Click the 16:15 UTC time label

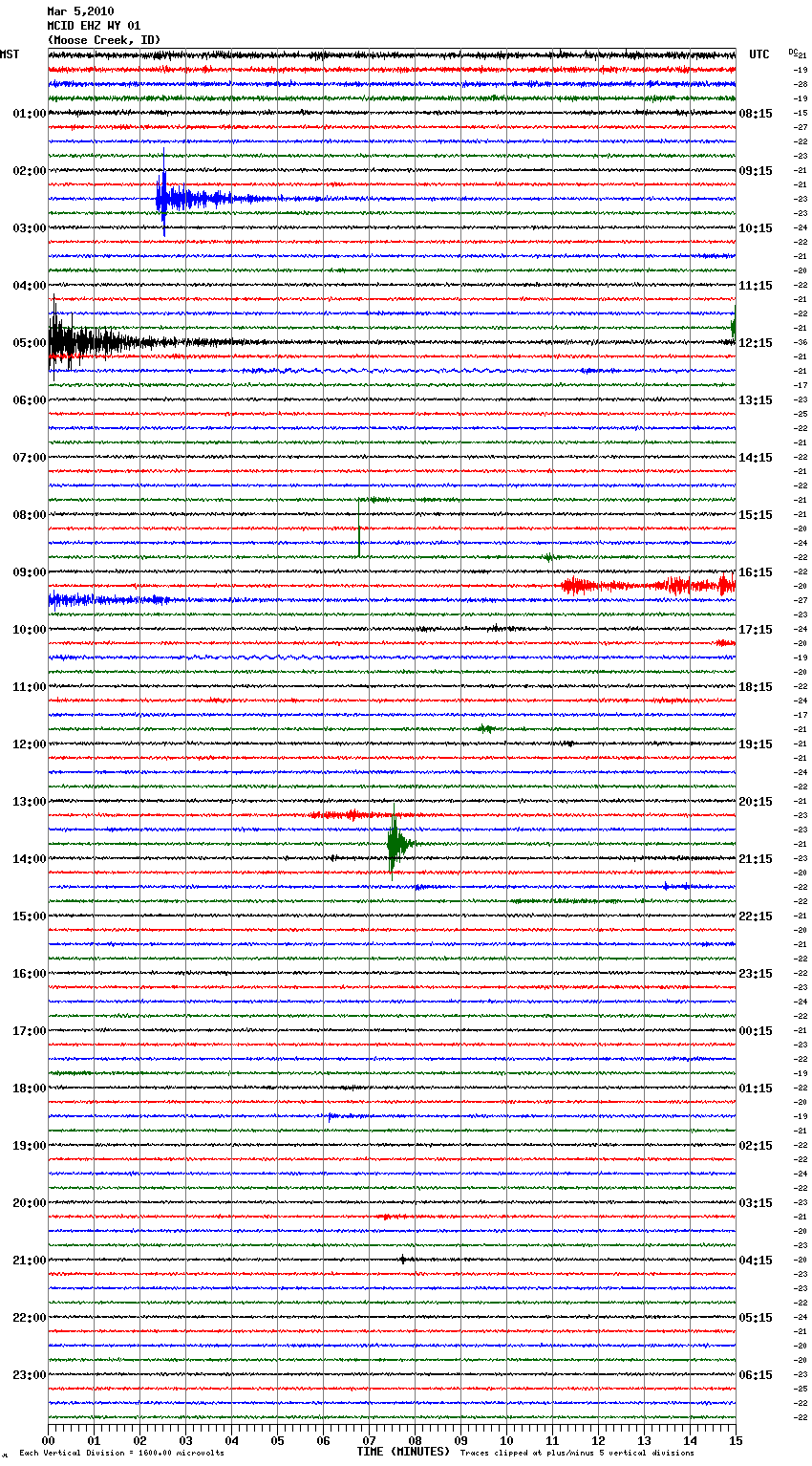click(756, 572)
